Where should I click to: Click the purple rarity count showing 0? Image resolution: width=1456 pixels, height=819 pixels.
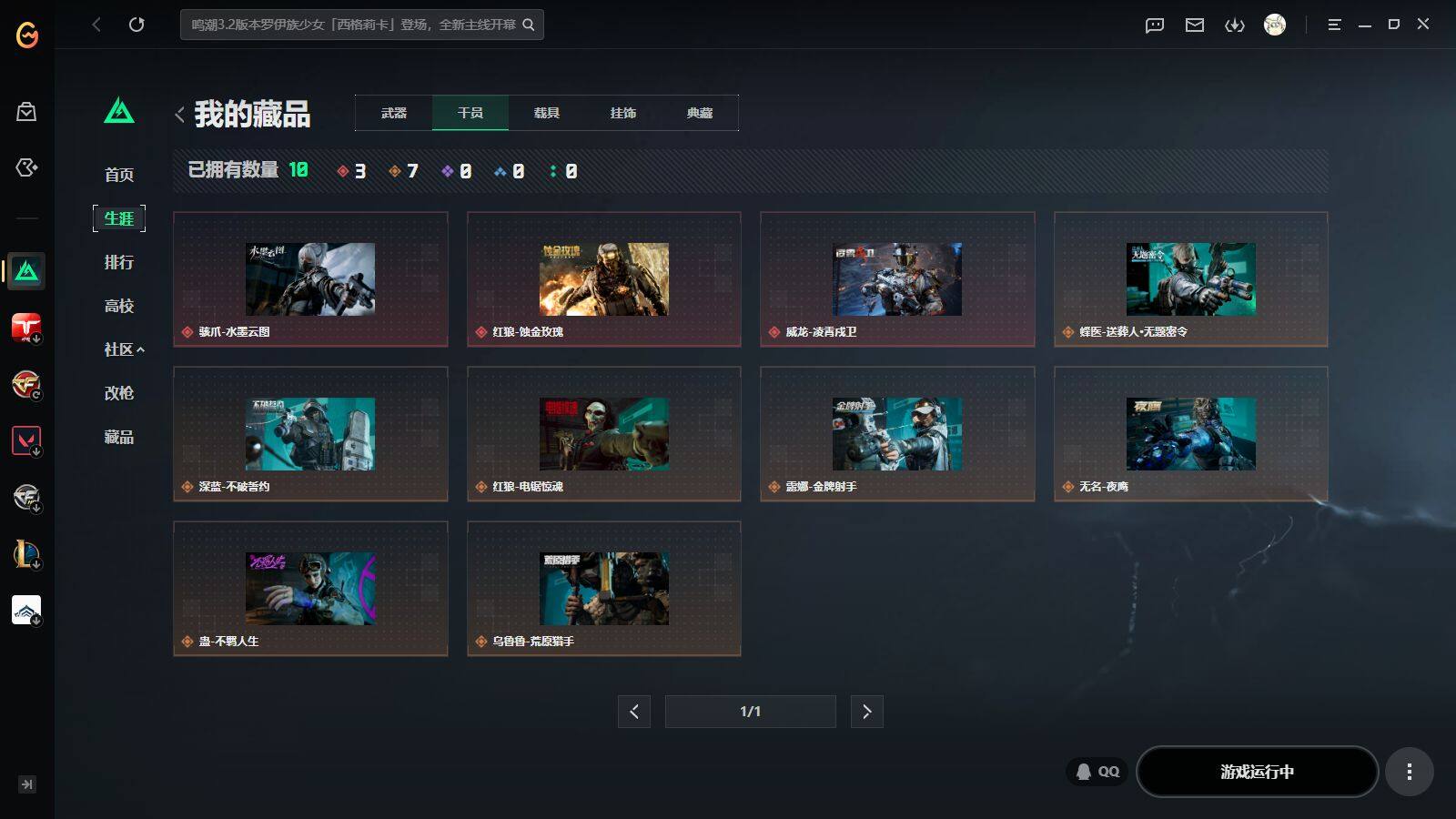pos(456,171)
